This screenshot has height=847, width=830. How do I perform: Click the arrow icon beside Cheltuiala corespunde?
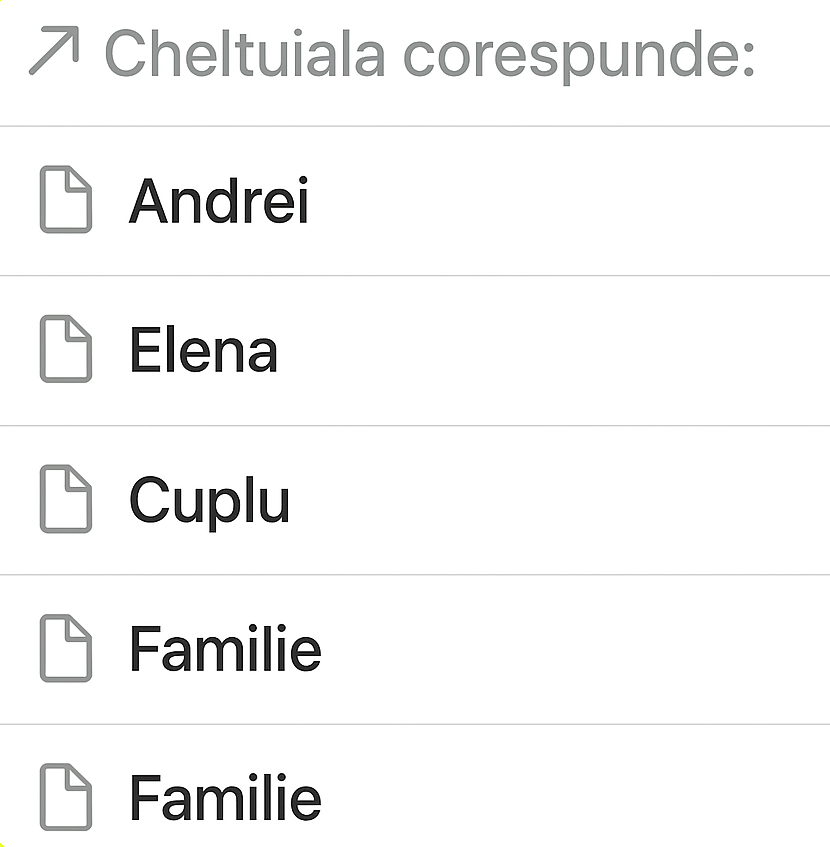point(53,52)
